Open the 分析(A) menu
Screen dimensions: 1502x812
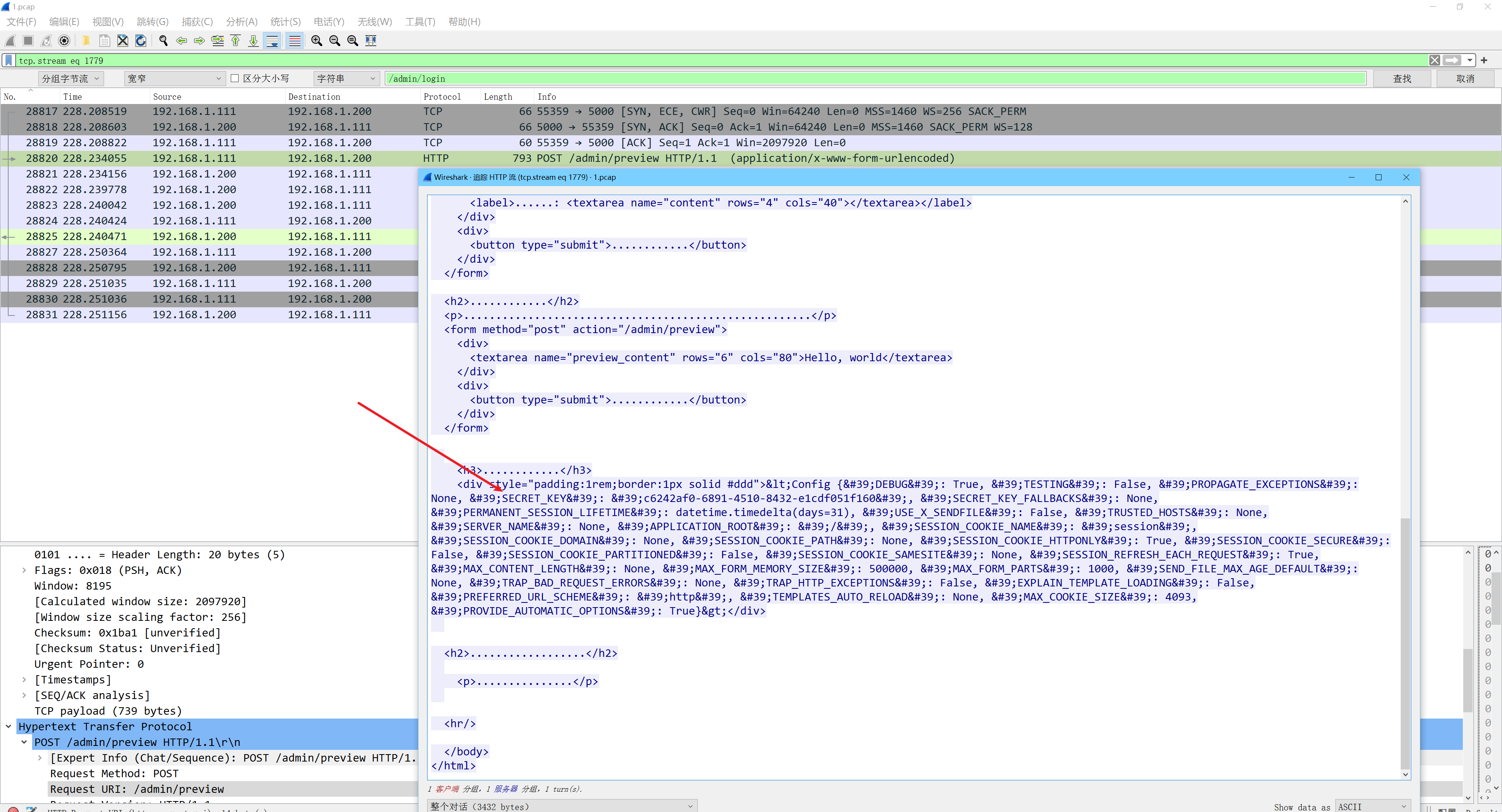click(x=241, y=22)
